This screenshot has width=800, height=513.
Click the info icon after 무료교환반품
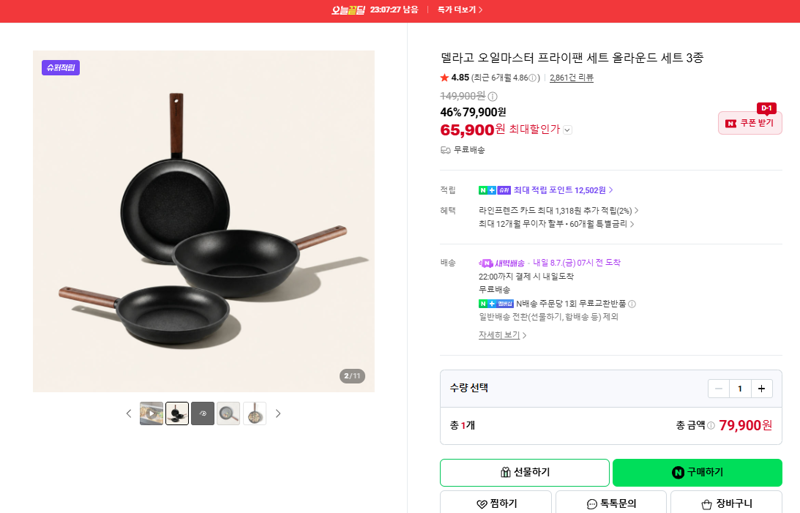632,304
